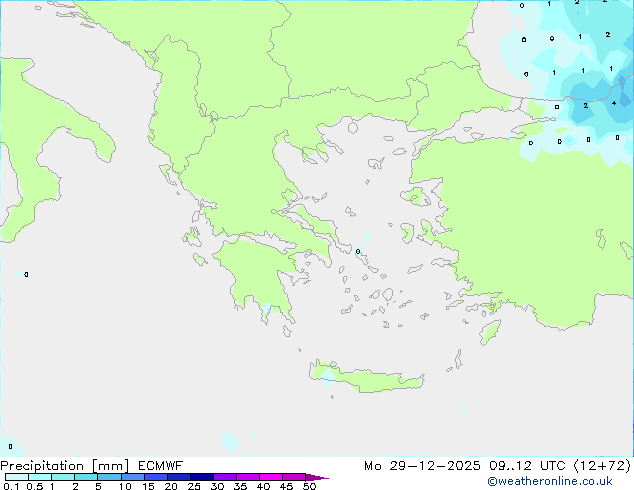Click the '4' precipitation value on the map
This screenshot has height=490, width=634.
(614, 103)
